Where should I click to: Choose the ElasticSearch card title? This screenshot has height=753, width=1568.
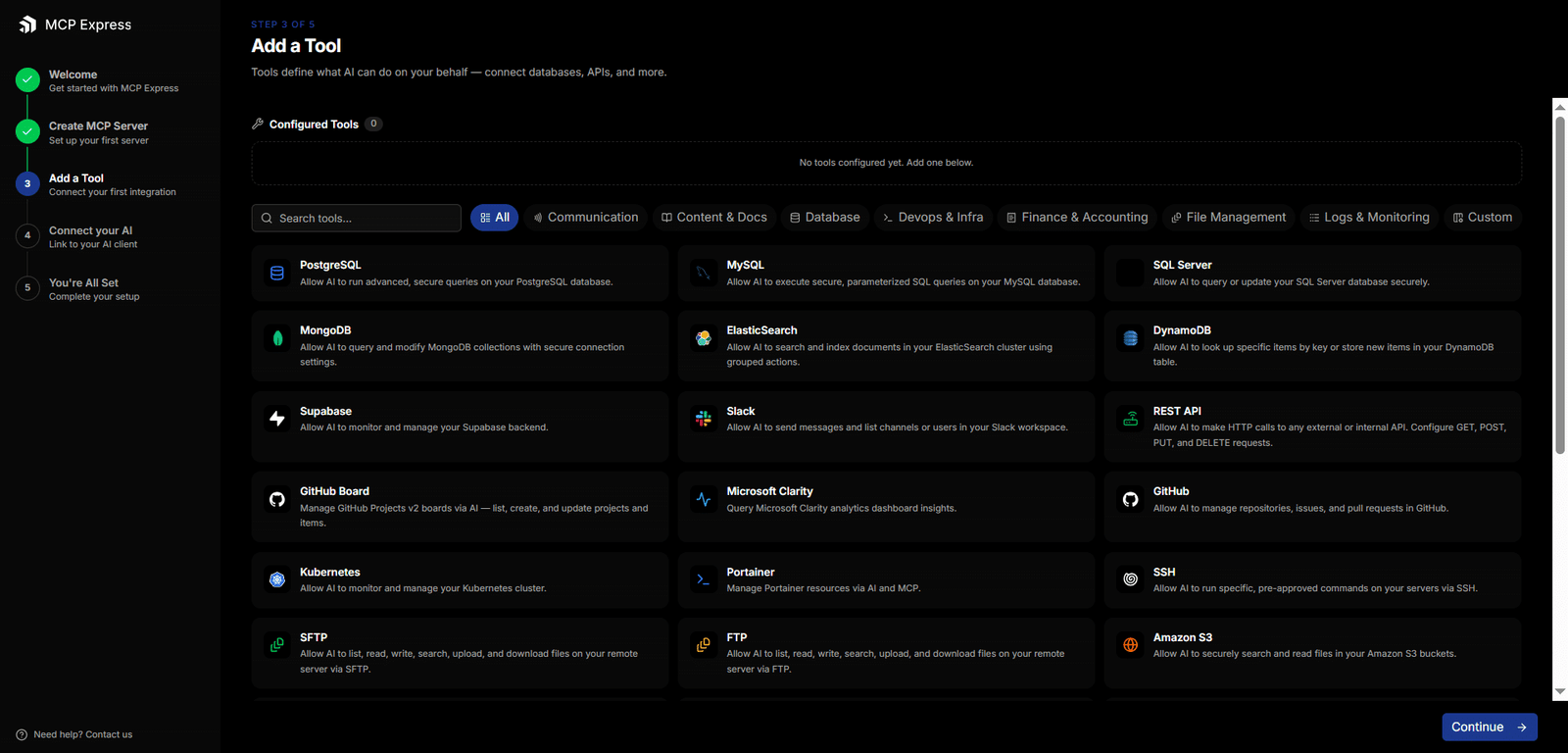pos(762,330)
